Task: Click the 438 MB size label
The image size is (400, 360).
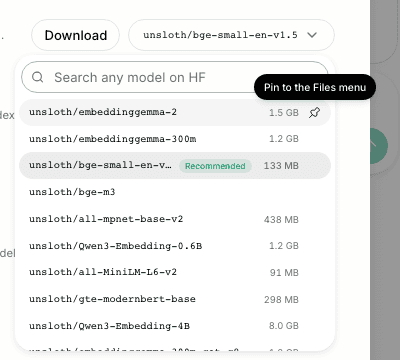Action: (281, 220)
